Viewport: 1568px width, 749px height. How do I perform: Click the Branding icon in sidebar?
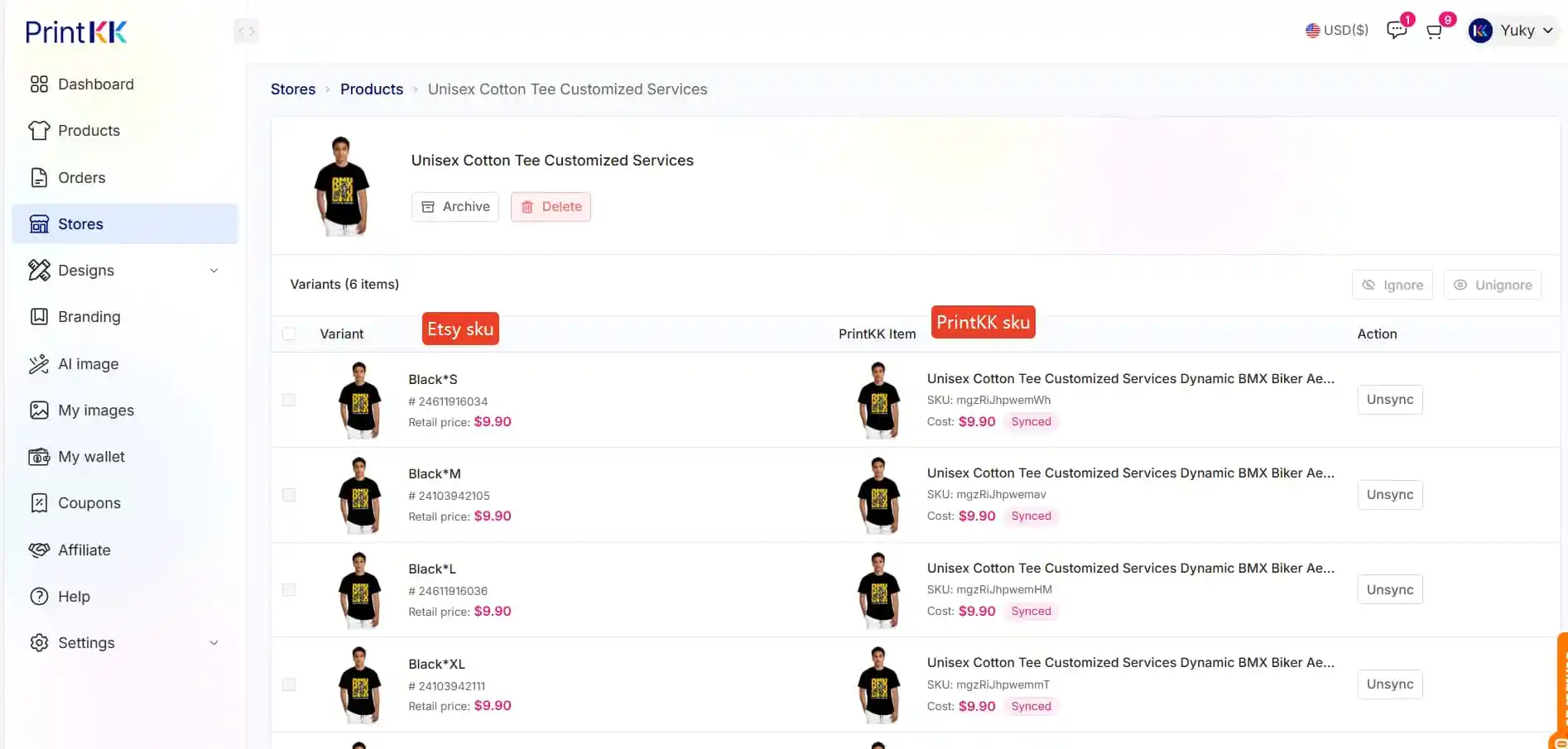(39, 317)
